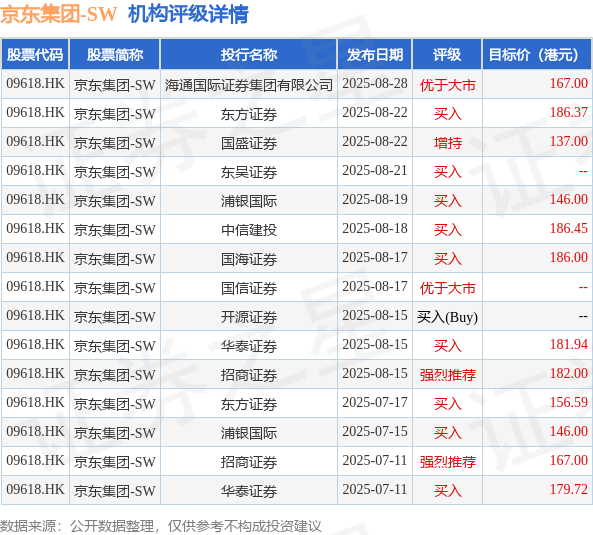Click the 京东集团-SW title text

pyautogui.click(x=59, y=14)
